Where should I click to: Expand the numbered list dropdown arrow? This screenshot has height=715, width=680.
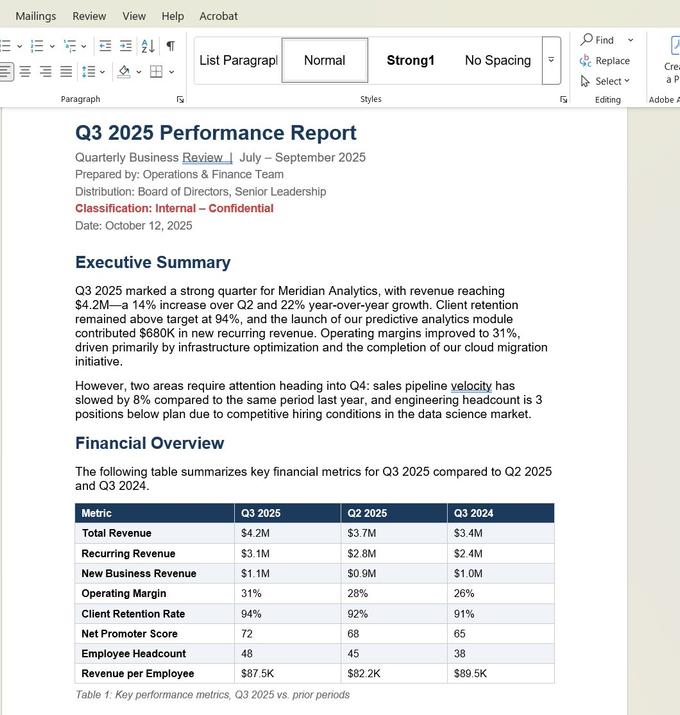click(52, 46)
